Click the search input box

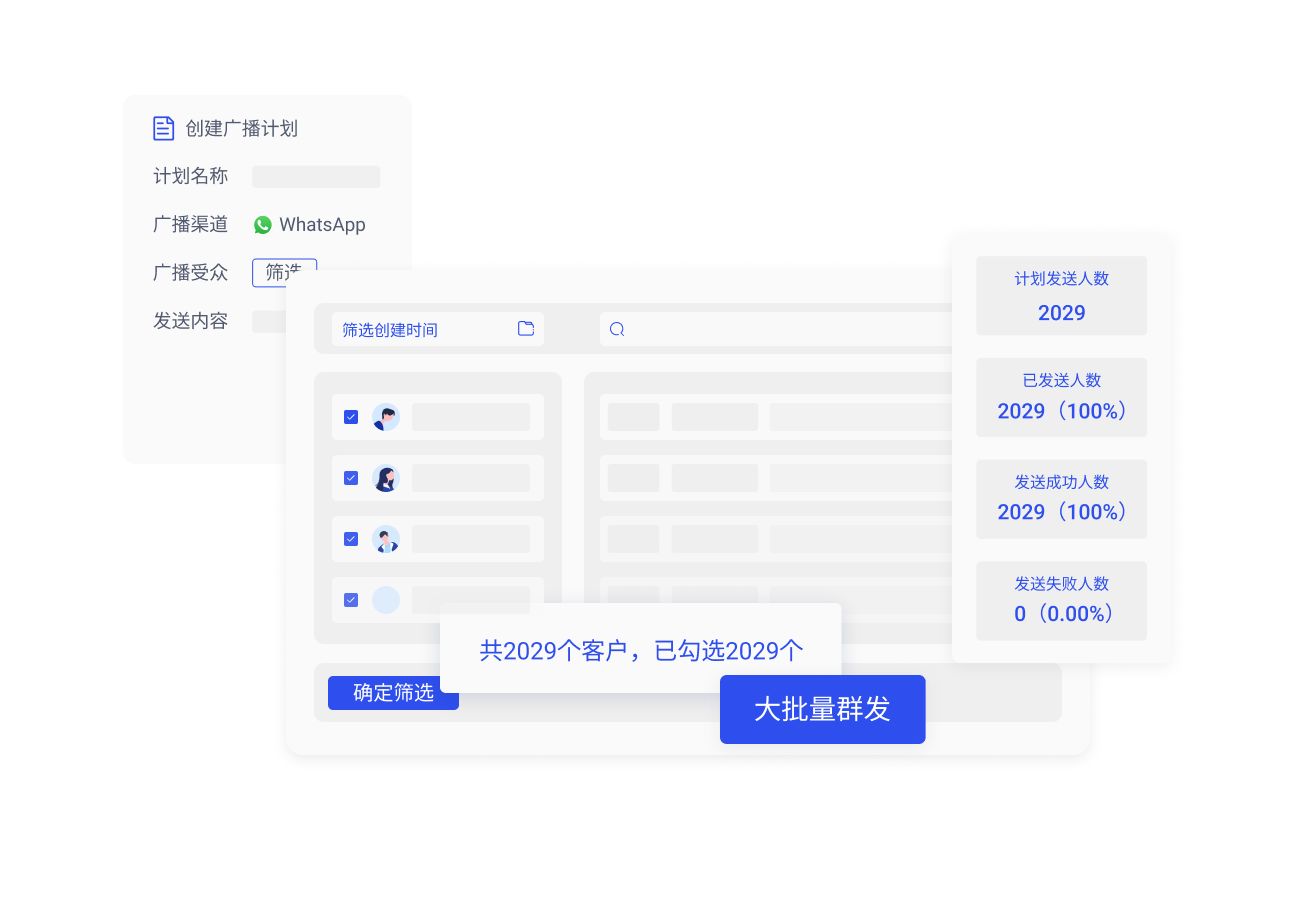[x=777, y=329]
